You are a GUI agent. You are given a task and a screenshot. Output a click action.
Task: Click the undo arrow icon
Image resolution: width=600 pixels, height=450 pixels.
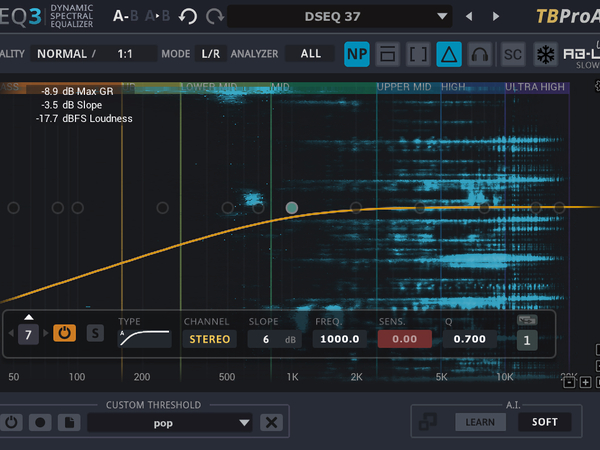[x=188, y=17]
